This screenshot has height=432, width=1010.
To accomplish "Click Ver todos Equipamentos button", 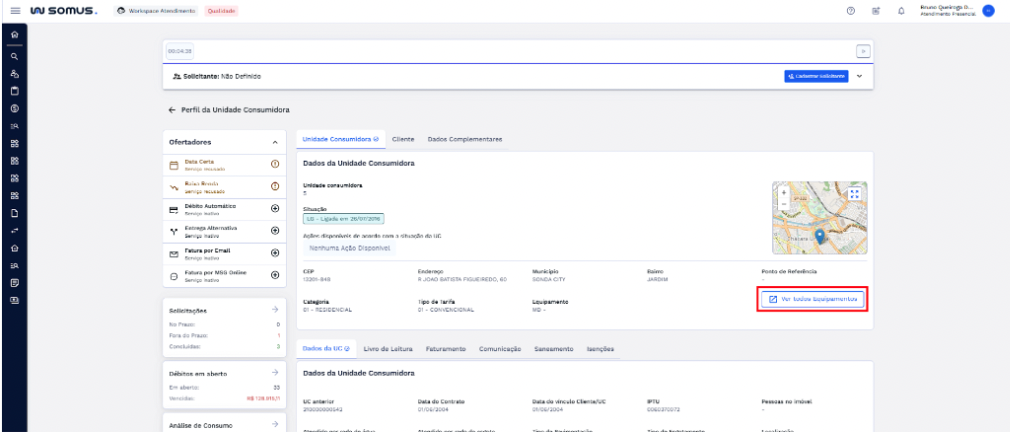I will [812, 299].
